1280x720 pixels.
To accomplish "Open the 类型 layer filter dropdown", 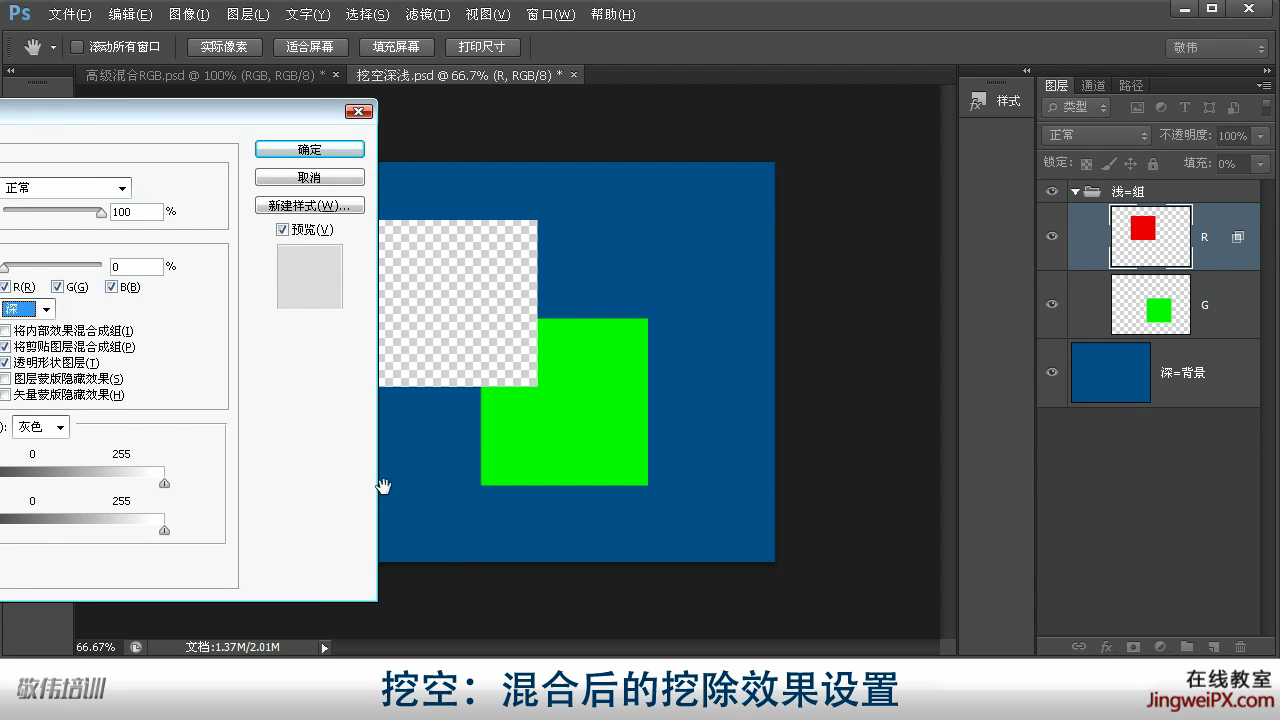I will [1076, 108].
